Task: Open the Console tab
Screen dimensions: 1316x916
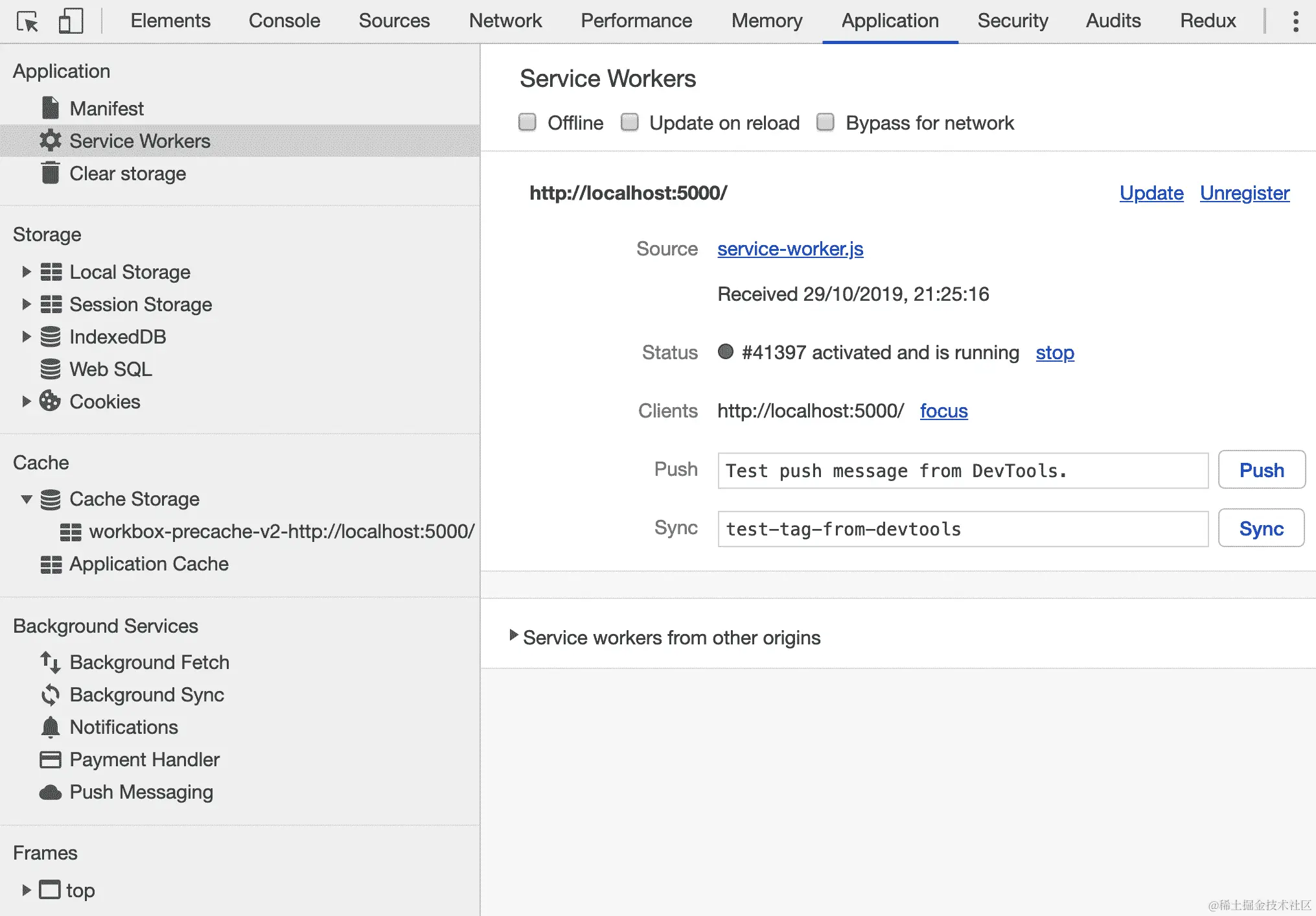Action: coord(284,21)
